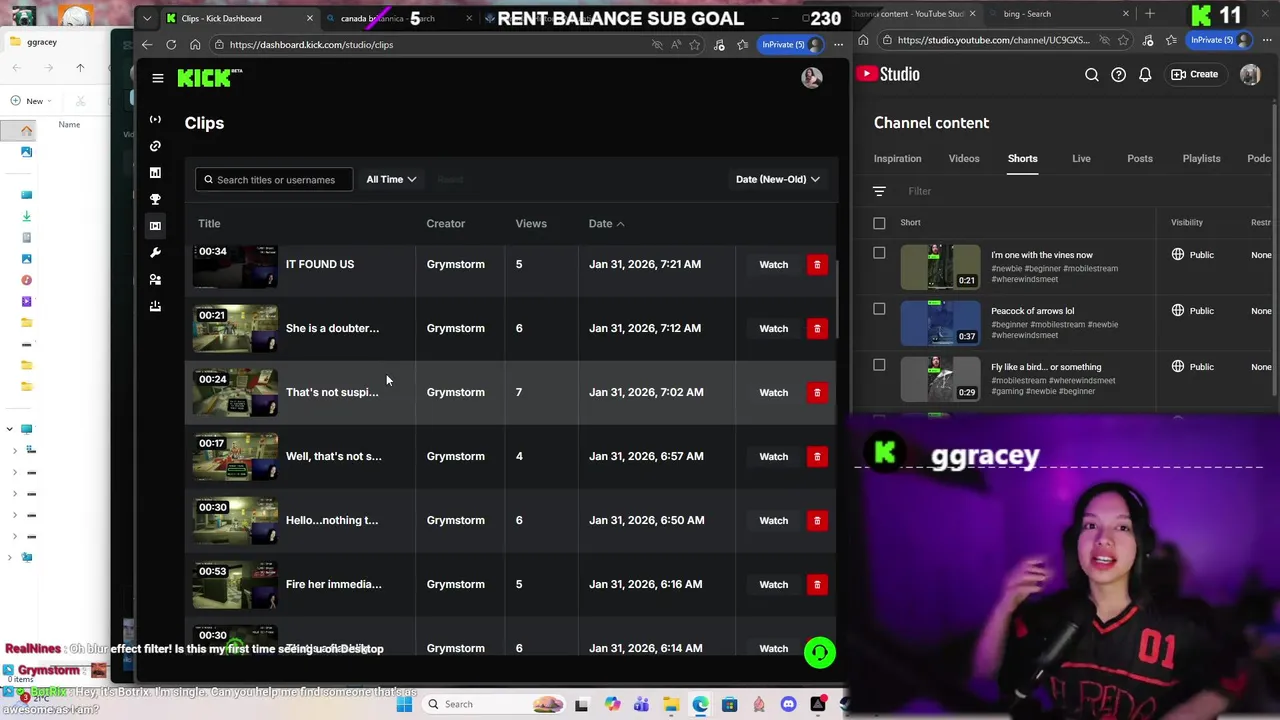The height and width of the screenshot is (720, 1280).
Task: Switch to the Live tab
Action: (x=1081, y=158)
